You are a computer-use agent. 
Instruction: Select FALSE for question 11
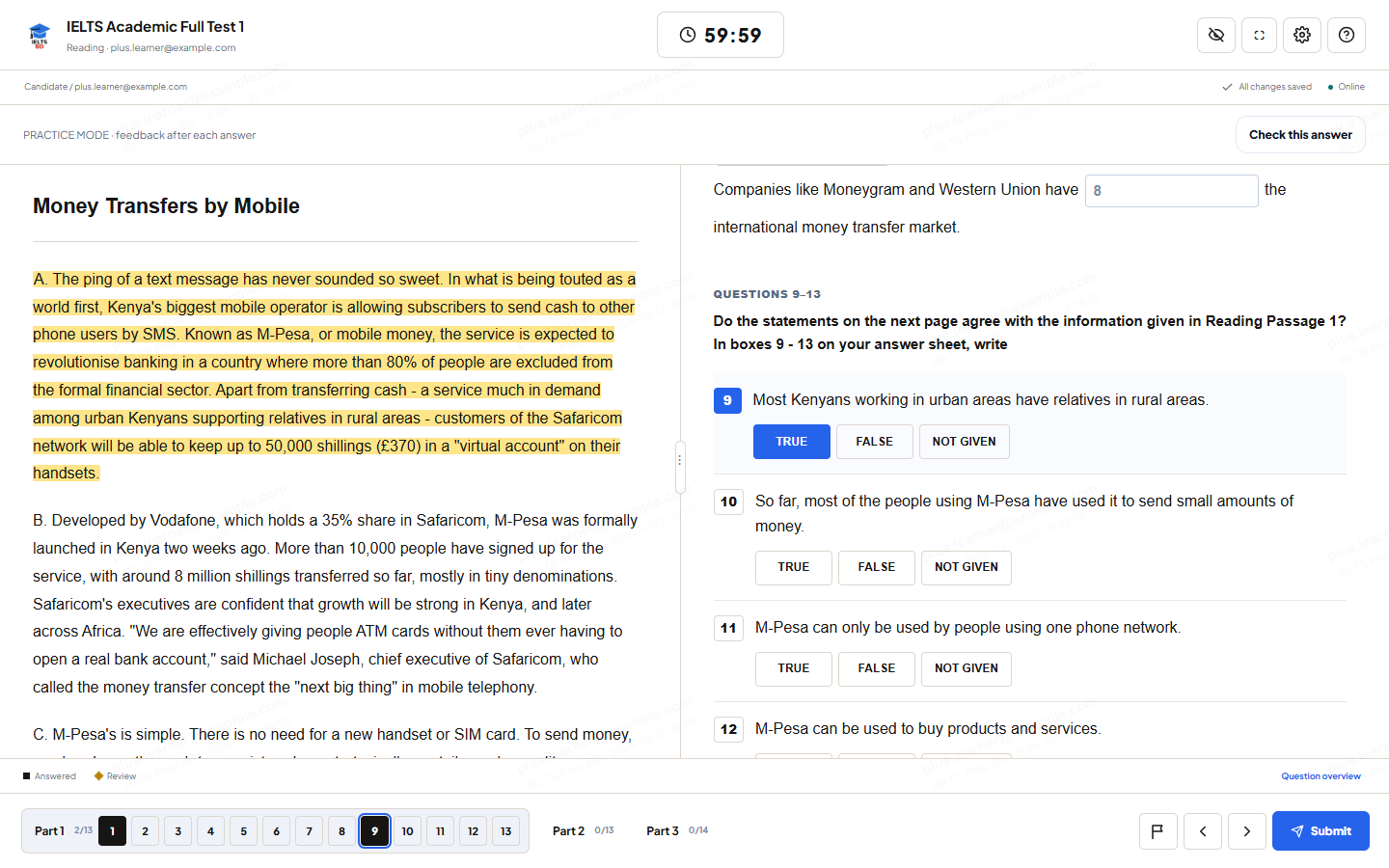877,668
